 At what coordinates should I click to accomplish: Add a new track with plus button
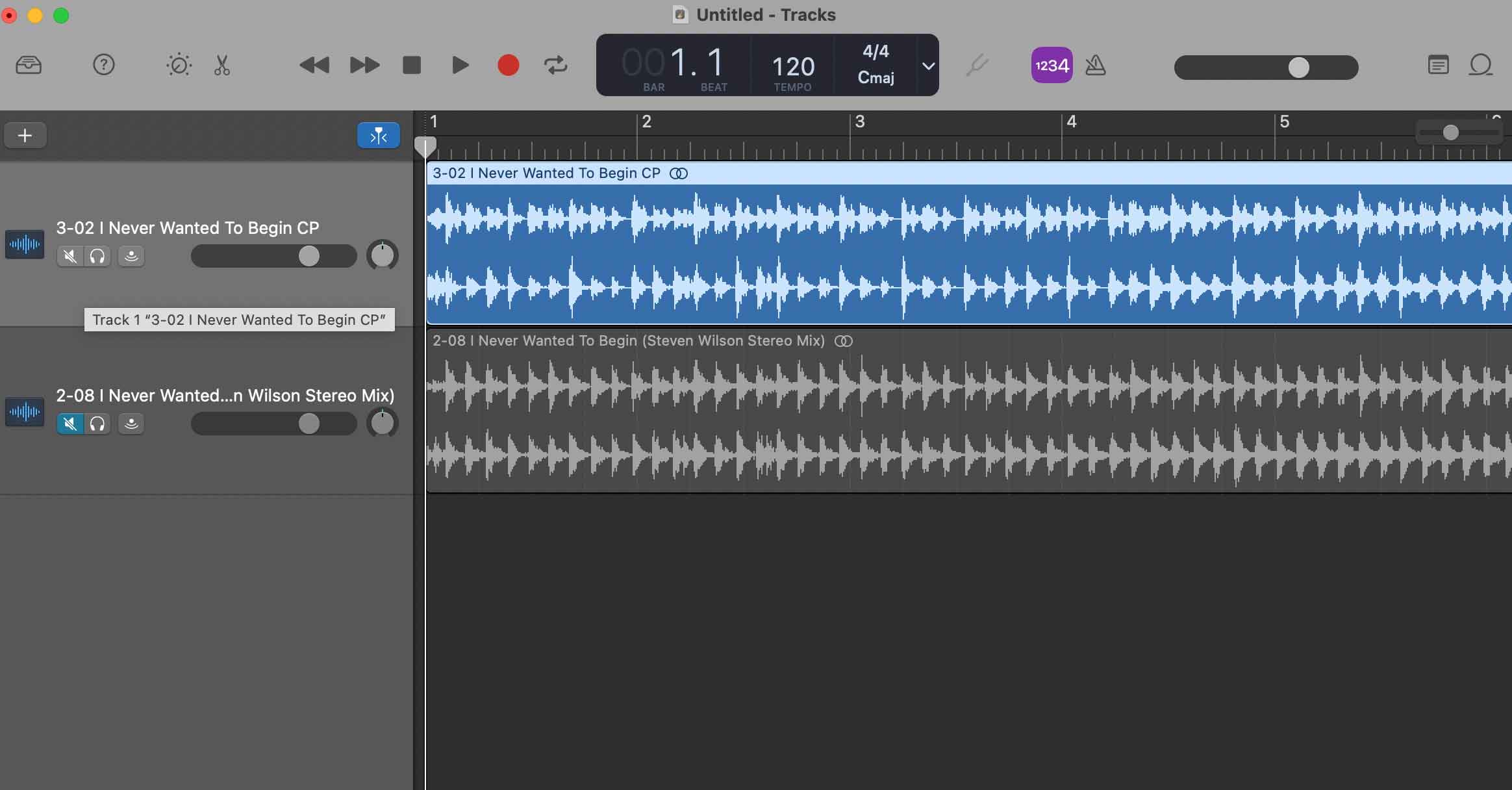click(25, 135)
